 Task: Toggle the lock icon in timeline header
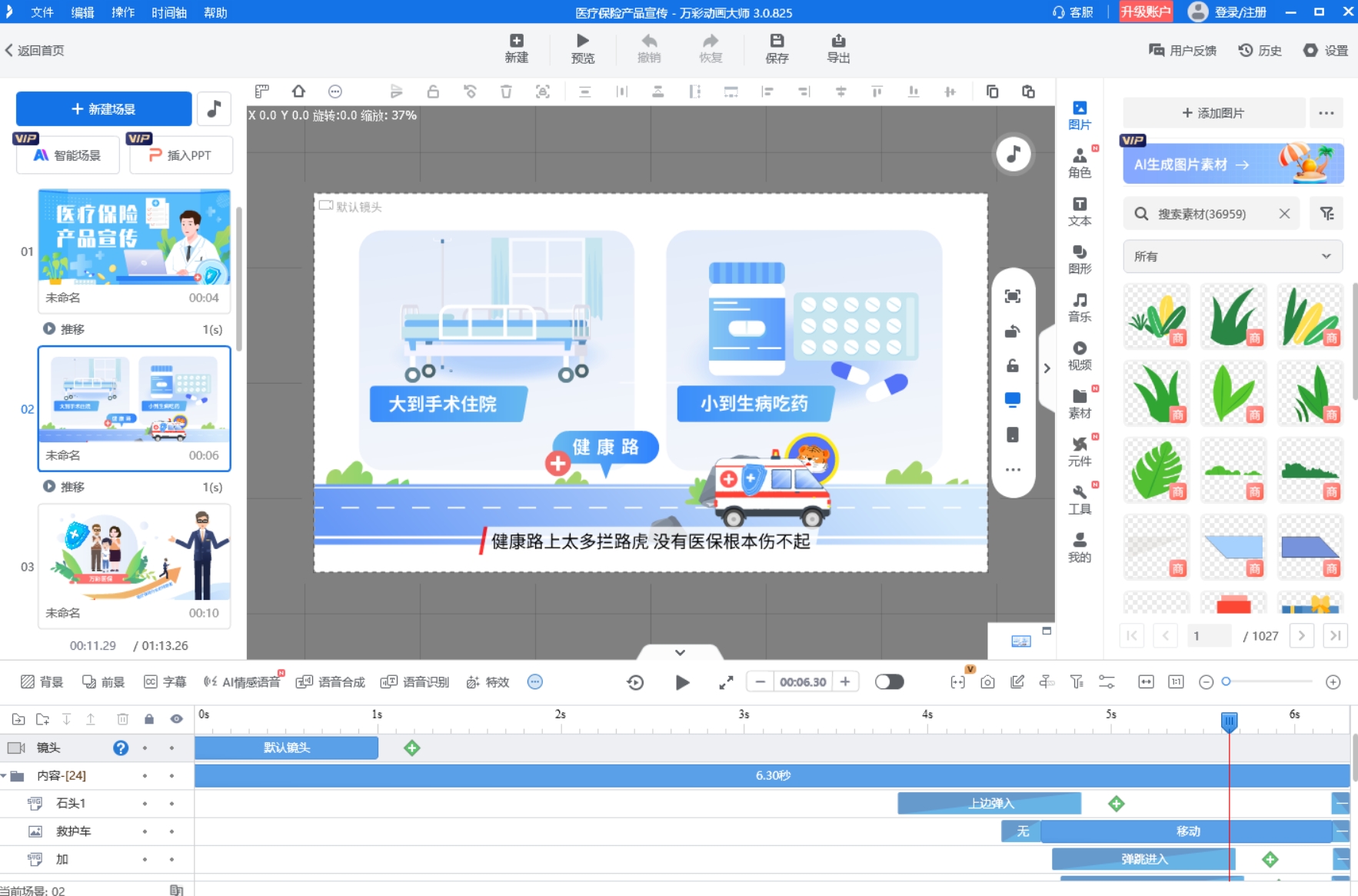click(x=149, y=719)
